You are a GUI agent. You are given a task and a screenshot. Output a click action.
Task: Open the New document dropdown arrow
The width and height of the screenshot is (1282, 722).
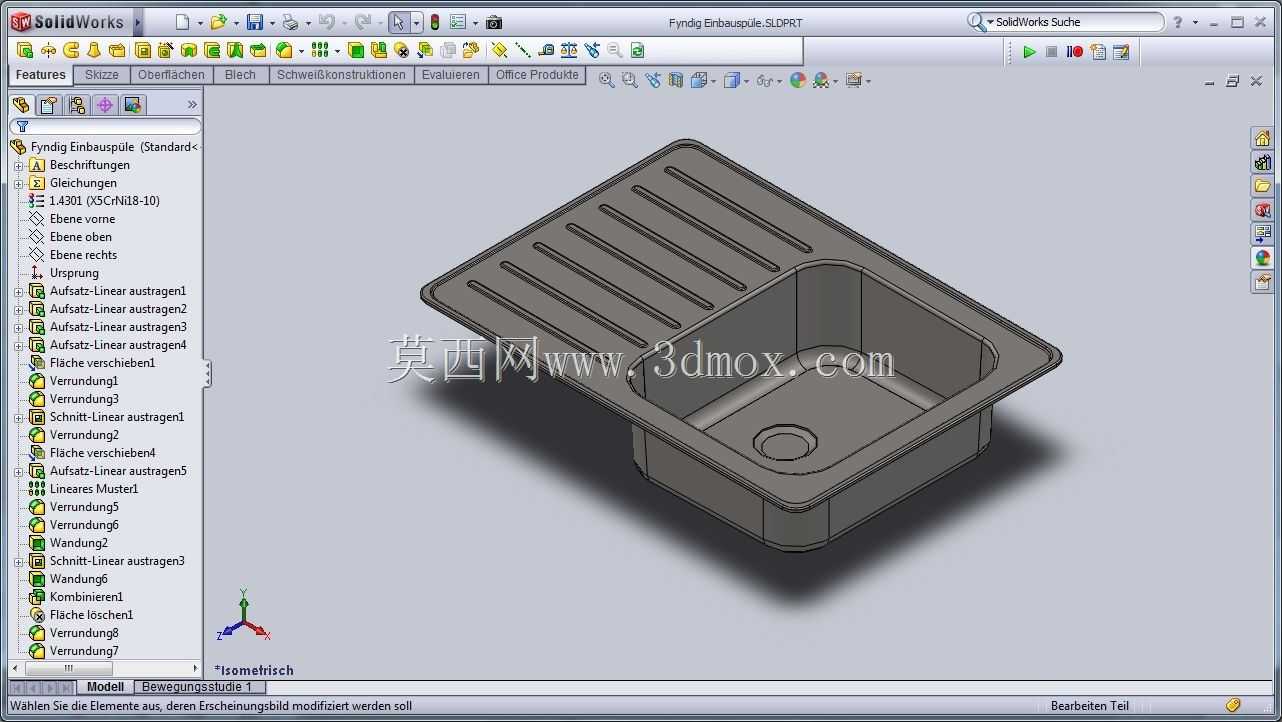click(x=200, y=23)
